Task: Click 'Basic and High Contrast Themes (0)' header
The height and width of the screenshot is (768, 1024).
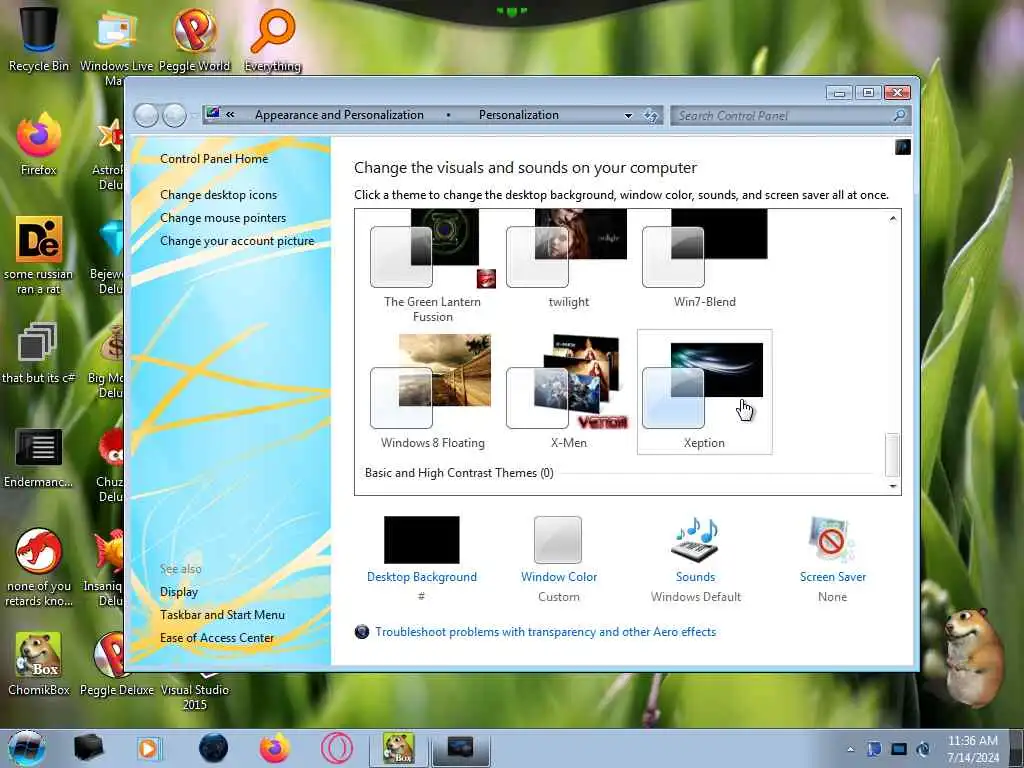Action: (459, 473)
